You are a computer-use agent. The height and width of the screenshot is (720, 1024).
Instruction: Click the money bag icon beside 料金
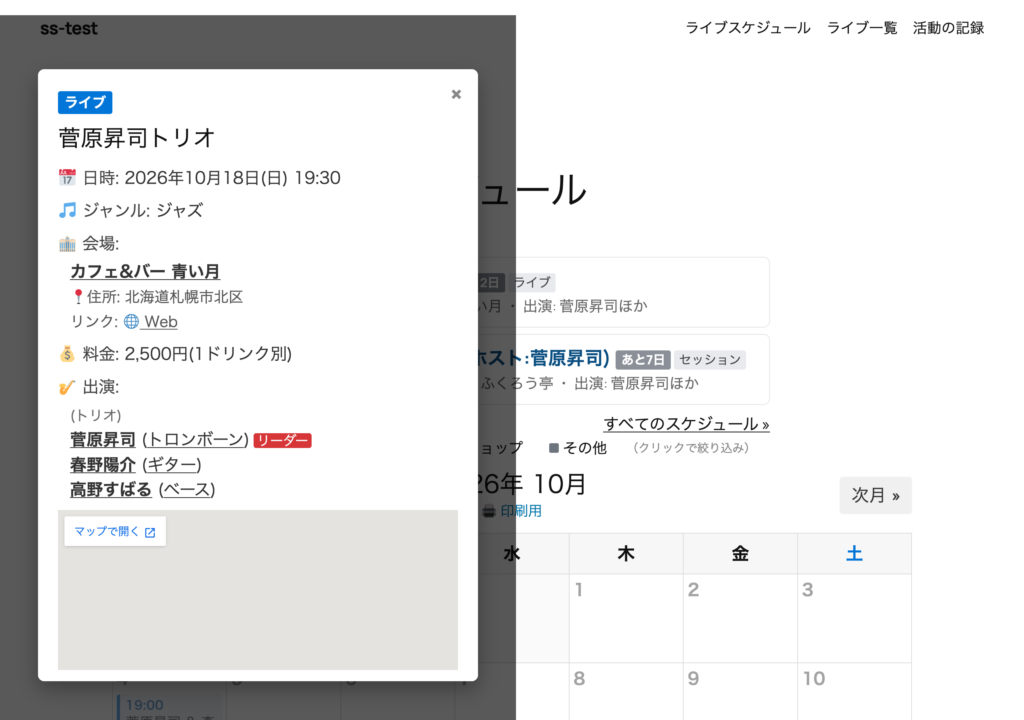click(x=67, y=354)
